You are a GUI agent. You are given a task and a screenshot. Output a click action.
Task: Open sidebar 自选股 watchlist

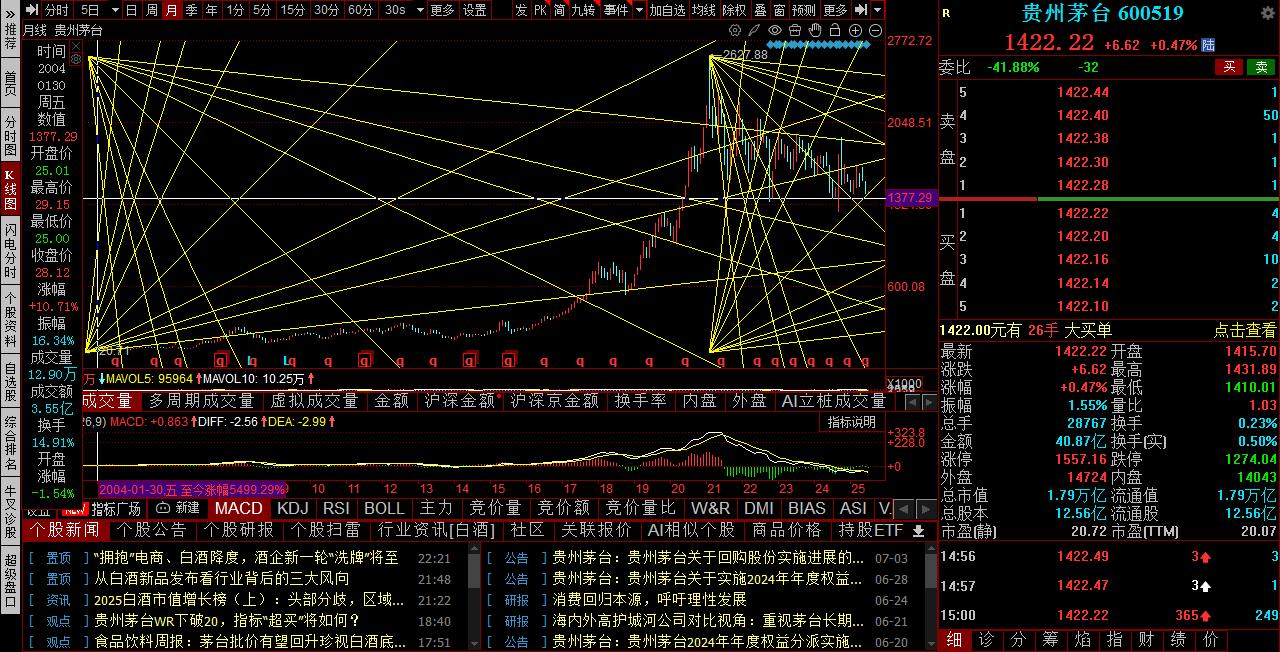tap(10, 381)
